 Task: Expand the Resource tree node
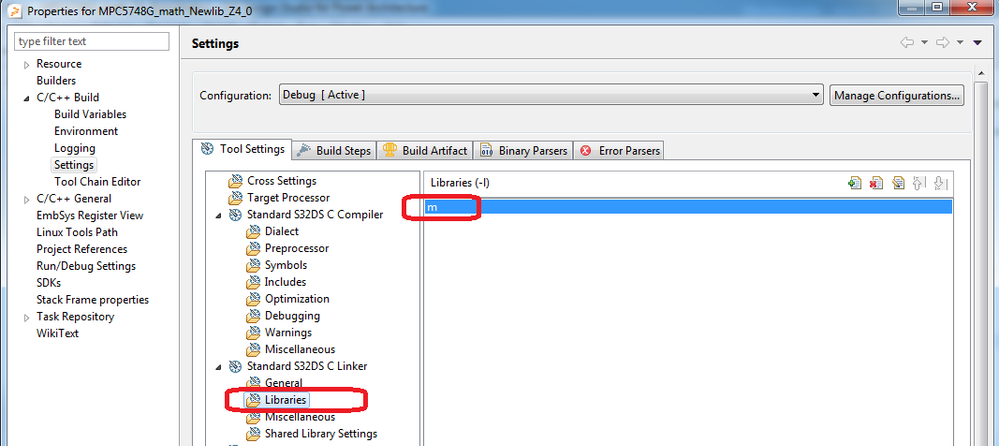[27, 64]
